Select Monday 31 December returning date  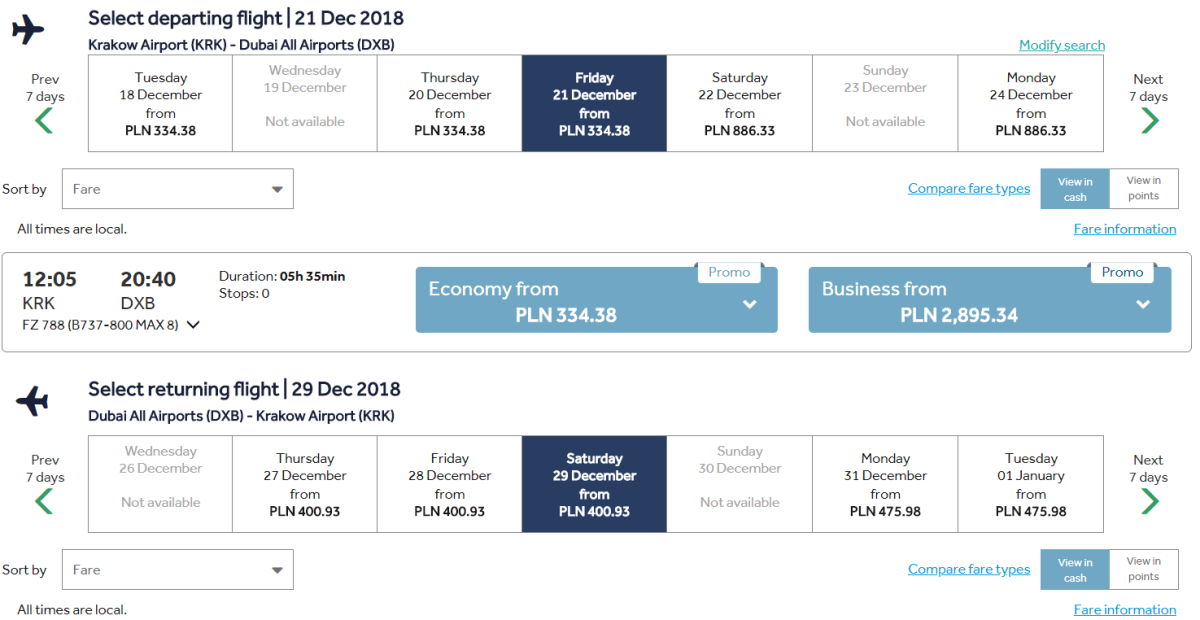885,485
